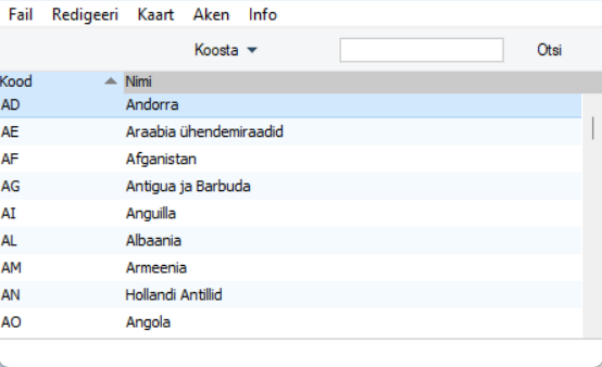Click the AM code cell
This screenshot has height=367, width=602.
click(x=61, y=268)
